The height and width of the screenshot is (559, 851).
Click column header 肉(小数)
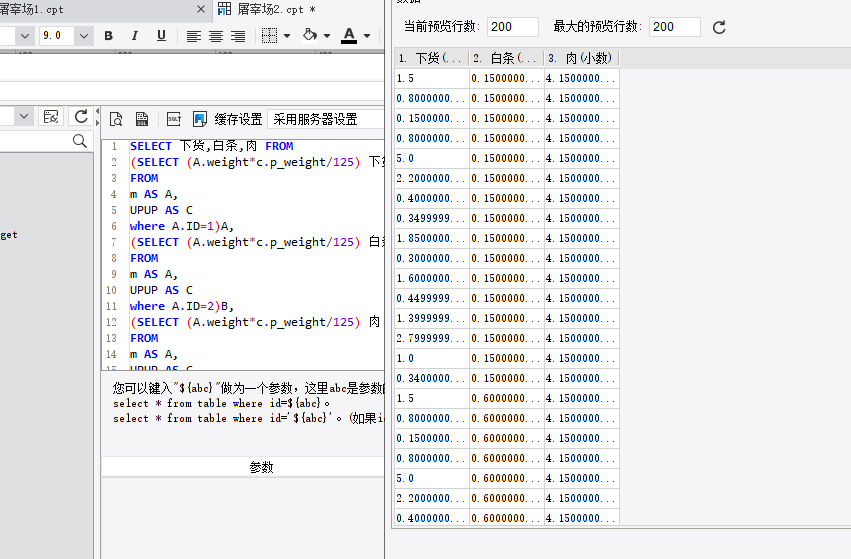(582, 58)
